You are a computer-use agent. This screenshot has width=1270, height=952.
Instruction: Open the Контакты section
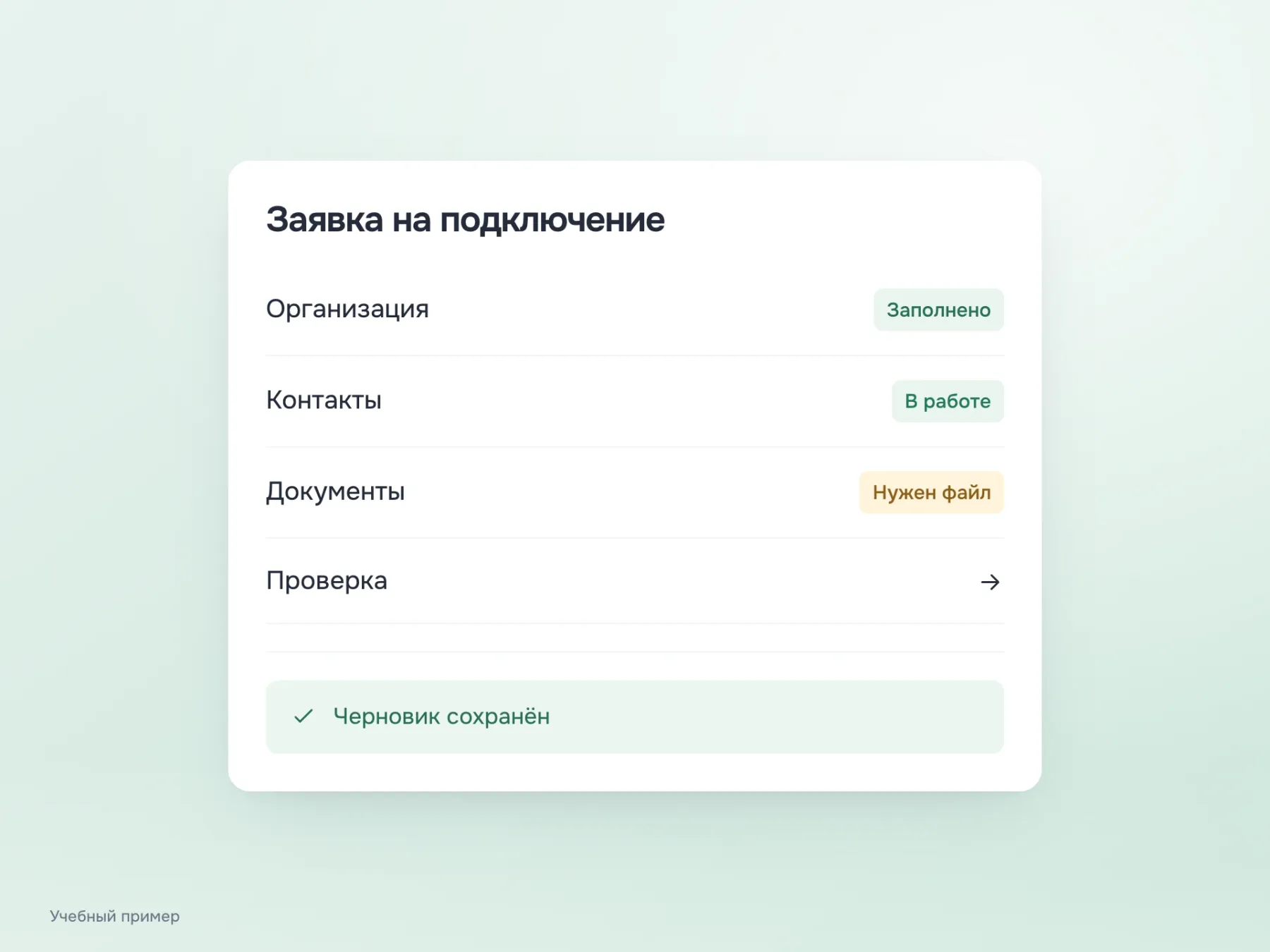click(635, 401)
